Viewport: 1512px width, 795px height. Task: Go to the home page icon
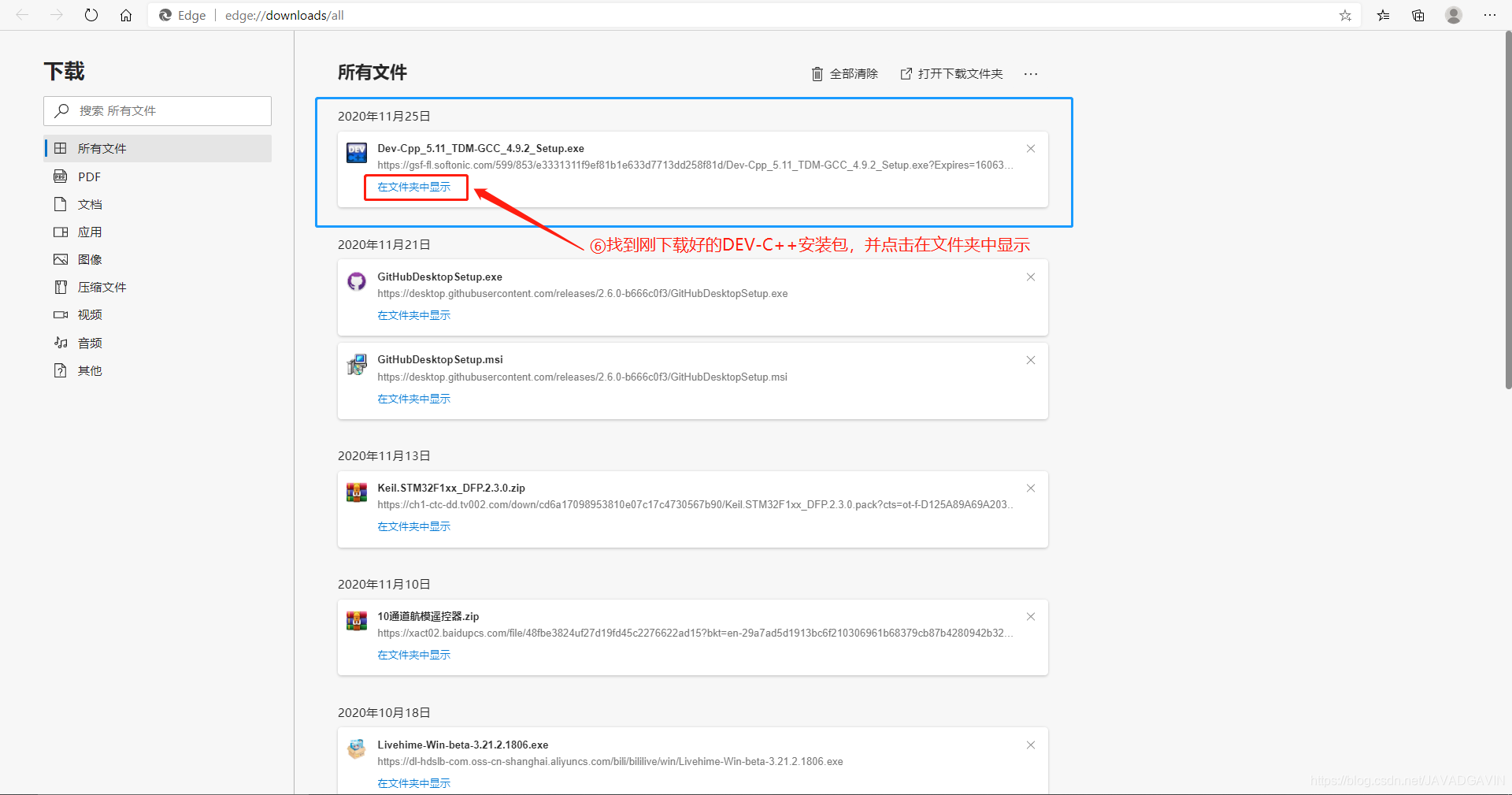pos(126,15)
